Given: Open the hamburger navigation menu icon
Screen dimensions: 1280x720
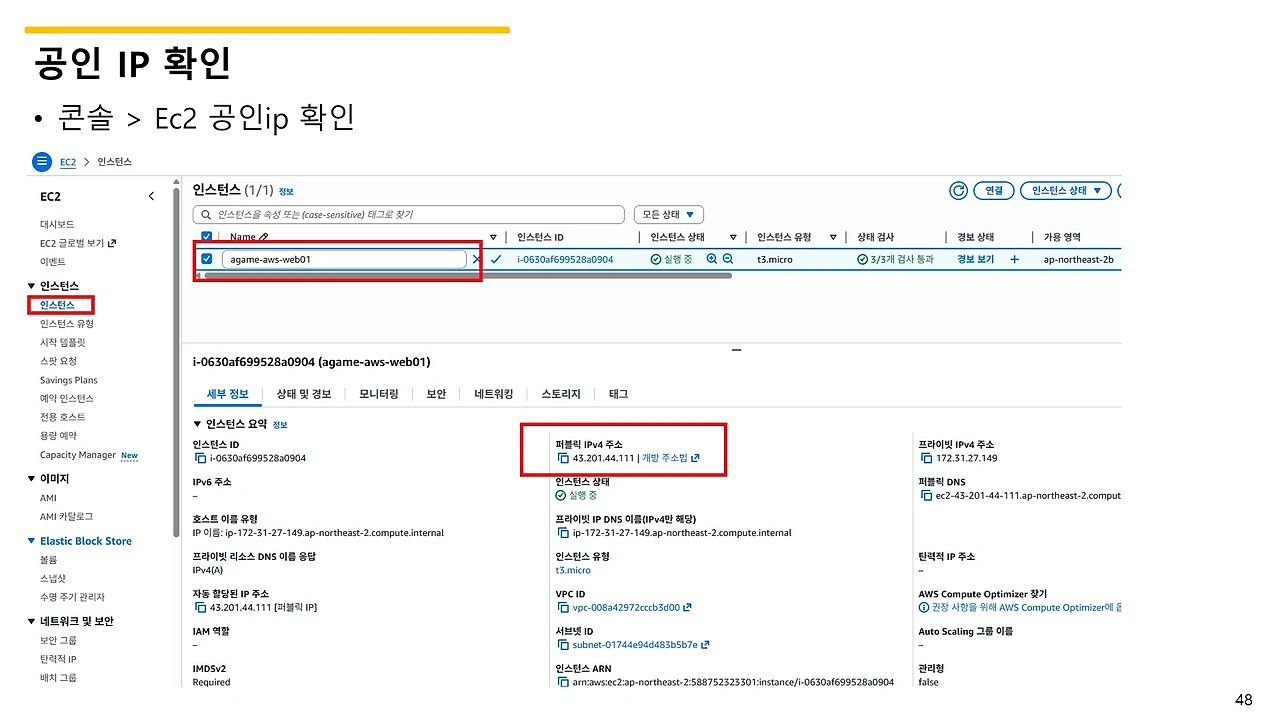Looking at the screenshot, I should 42,161.
